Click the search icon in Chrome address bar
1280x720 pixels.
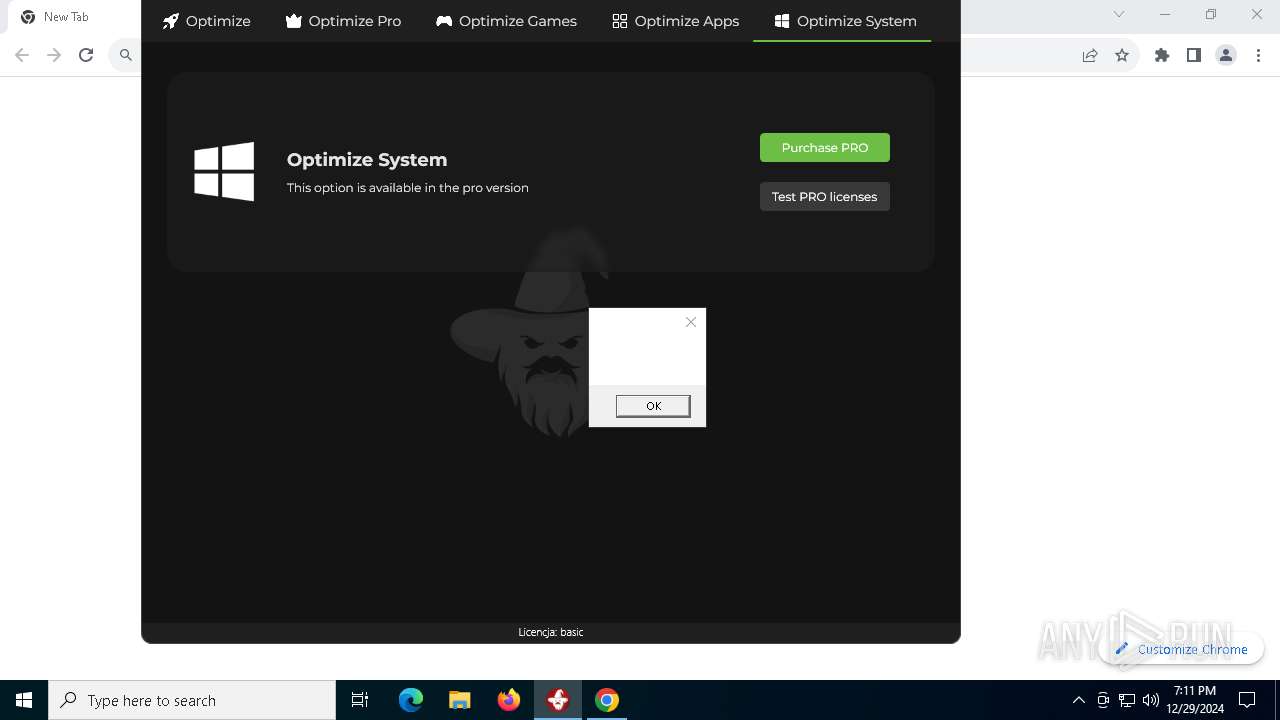(126, 55)
